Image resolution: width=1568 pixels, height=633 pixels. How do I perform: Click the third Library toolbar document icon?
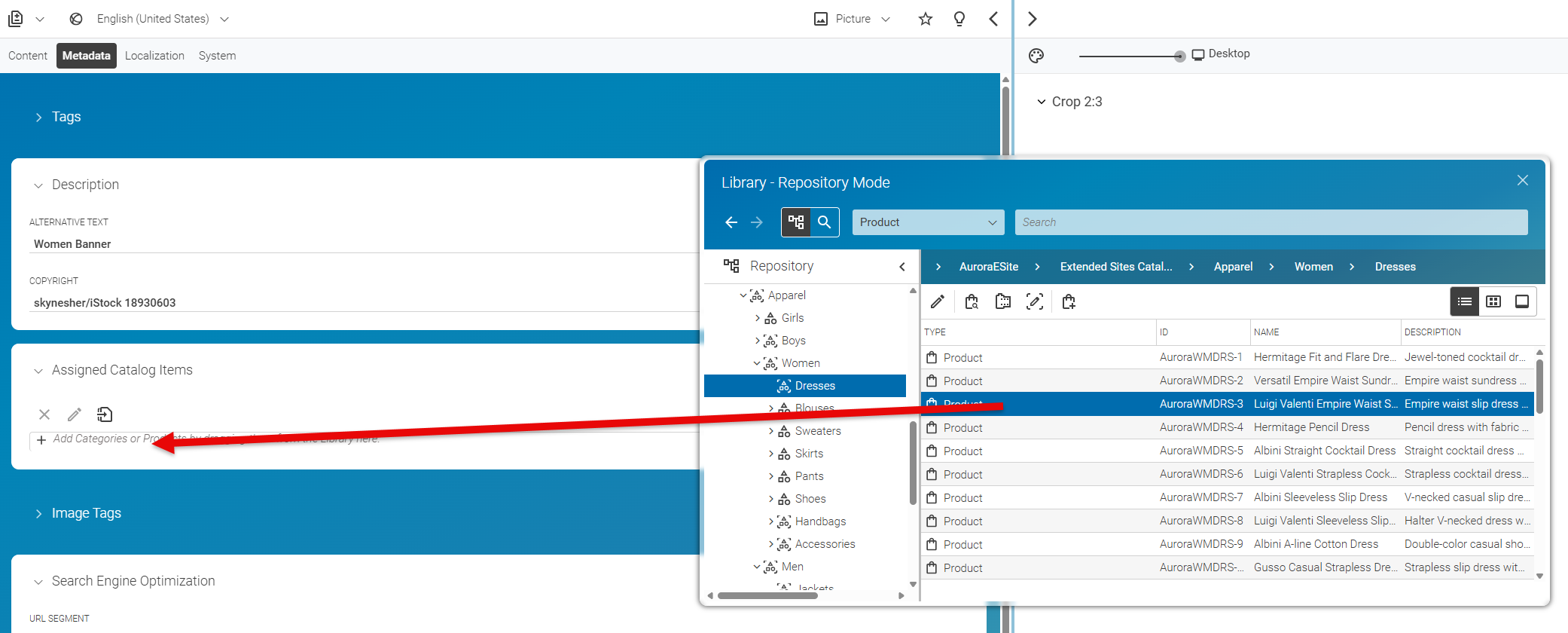point(1003,302)
